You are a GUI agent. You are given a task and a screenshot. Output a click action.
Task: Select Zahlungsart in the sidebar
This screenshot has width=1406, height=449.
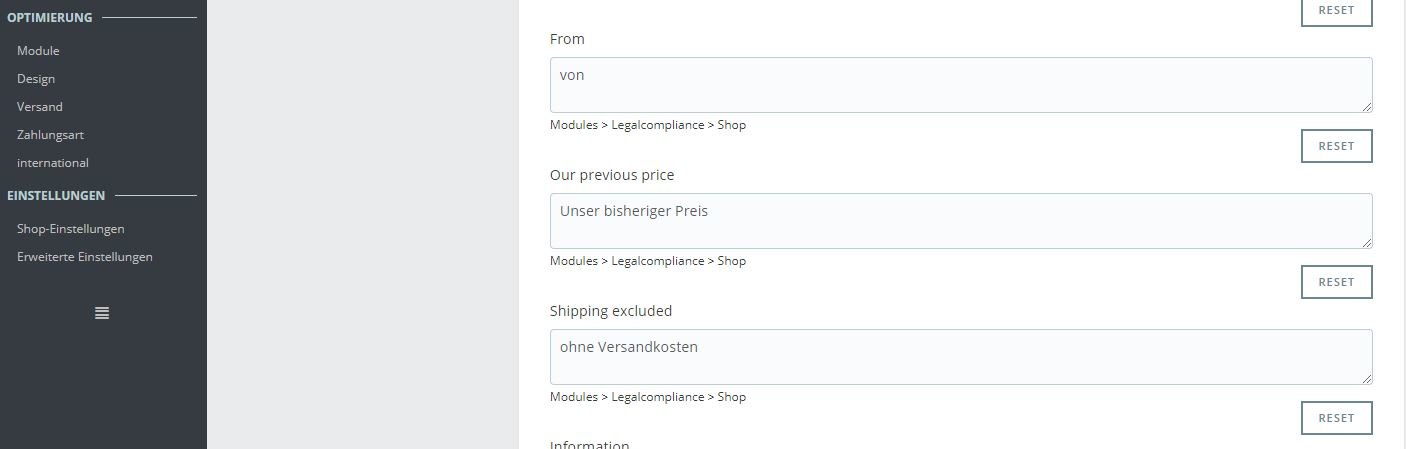pyautogui.click(x=50, y=135)
